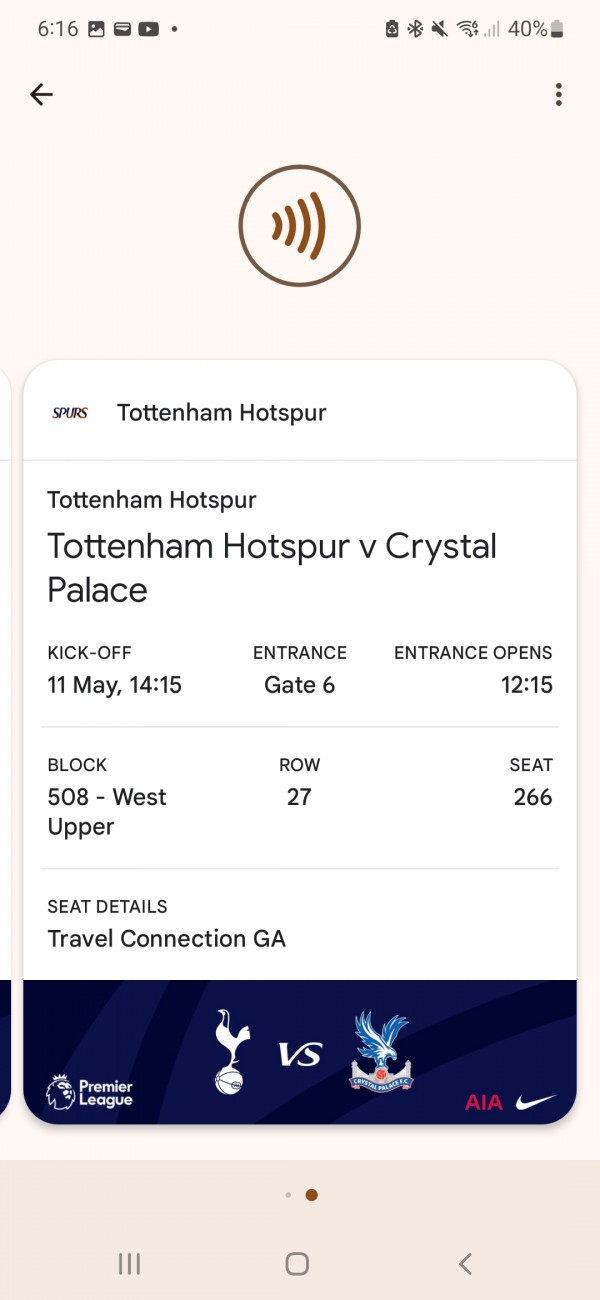Switch to the first page indicator dot
Viewport: 600px width, 1300px height.
[288, 1194]
